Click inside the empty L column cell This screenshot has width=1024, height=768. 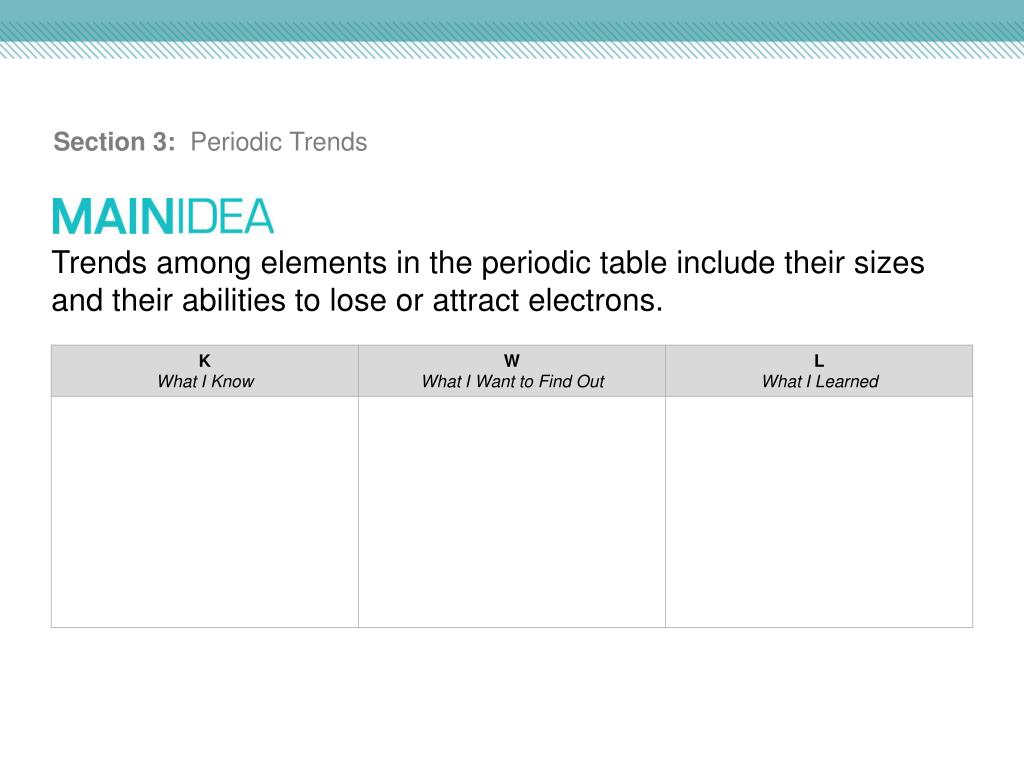pos(819,512)
